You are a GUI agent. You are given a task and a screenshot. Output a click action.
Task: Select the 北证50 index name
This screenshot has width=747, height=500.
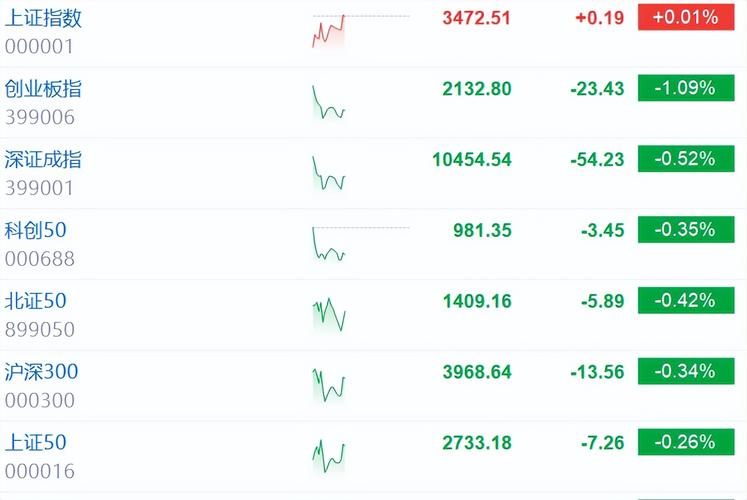36,301
